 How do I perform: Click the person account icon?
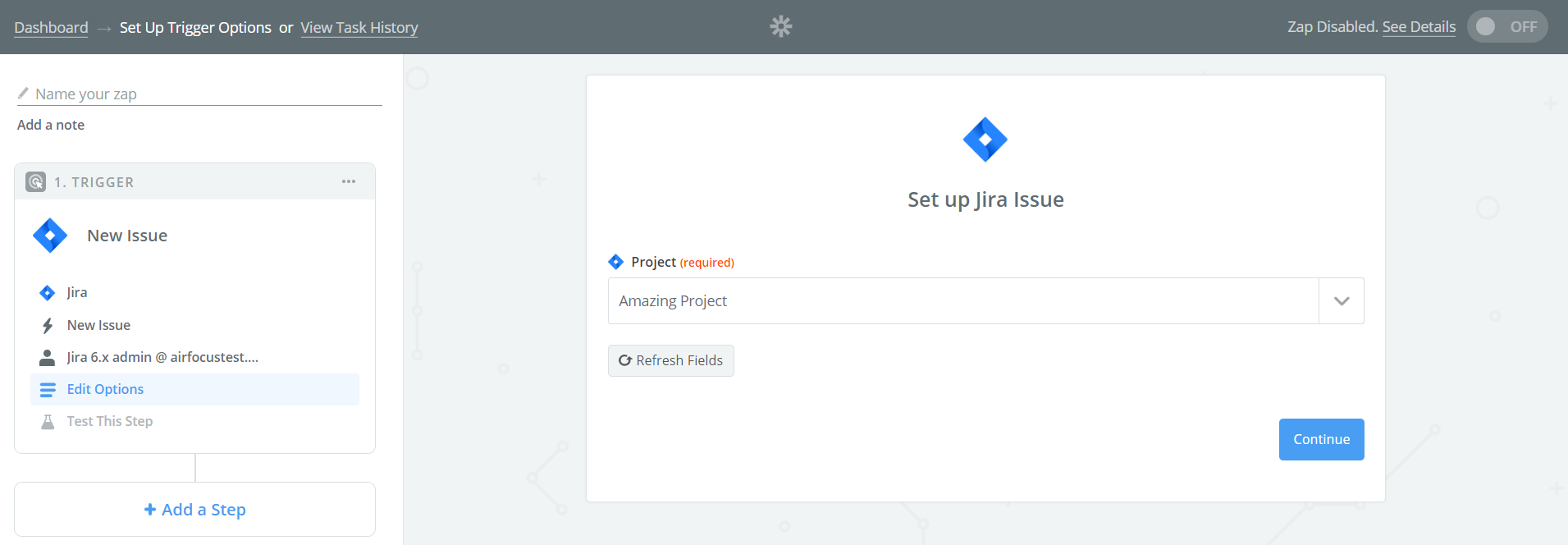pyautogui.click(x=48, y=358)
